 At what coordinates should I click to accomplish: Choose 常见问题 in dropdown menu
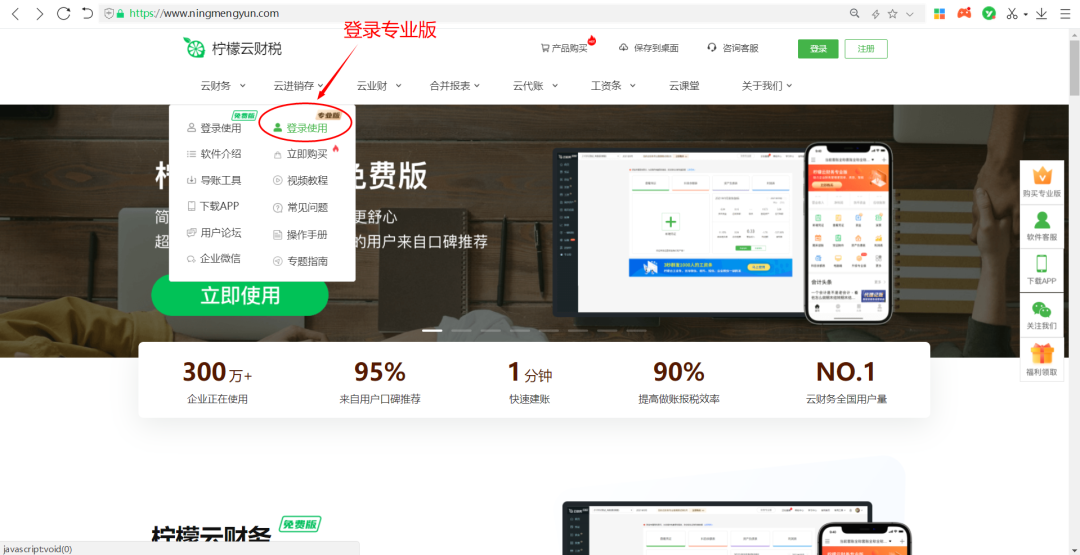(300, 207)
